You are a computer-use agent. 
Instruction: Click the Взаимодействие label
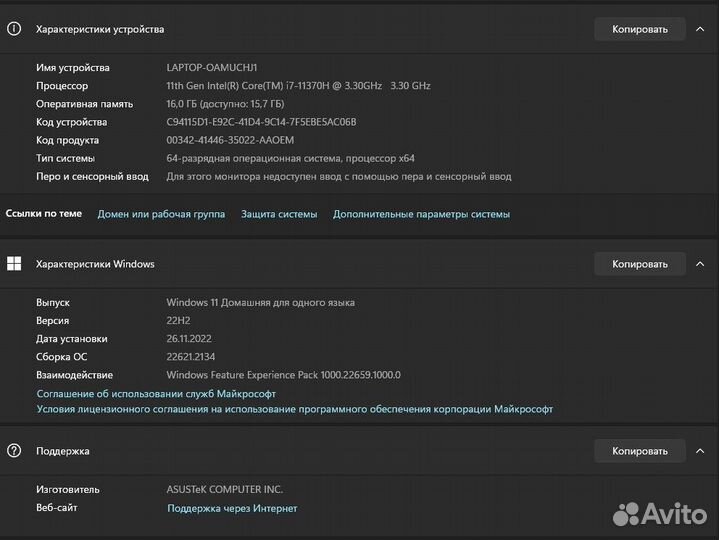74,375
